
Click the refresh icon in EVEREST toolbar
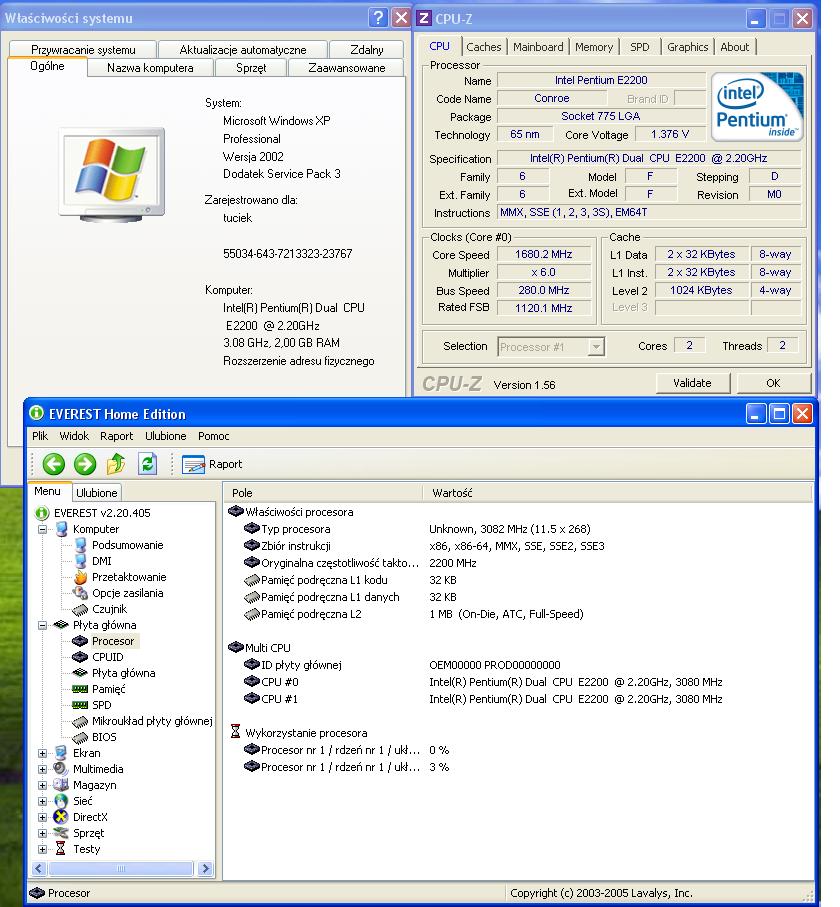click(147, 464)
